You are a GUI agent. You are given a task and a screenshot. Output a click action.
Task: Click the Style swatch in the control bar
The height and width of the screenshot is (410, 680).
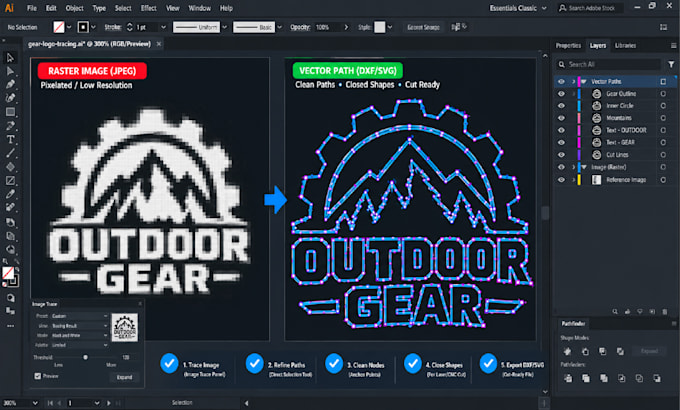coord(380,27)
